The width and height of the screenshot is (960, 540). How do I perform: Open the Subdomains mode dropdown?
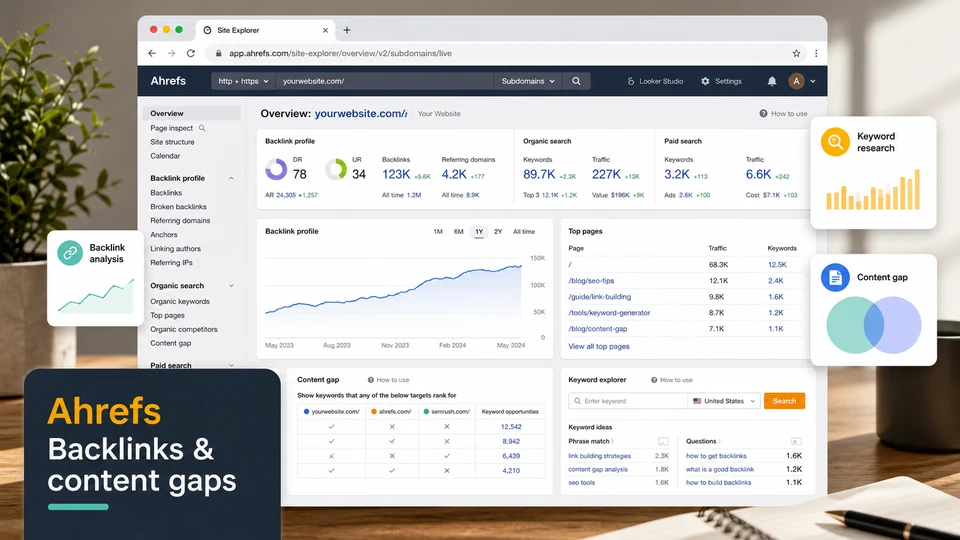pyautogui.click(x=528, y=81)
